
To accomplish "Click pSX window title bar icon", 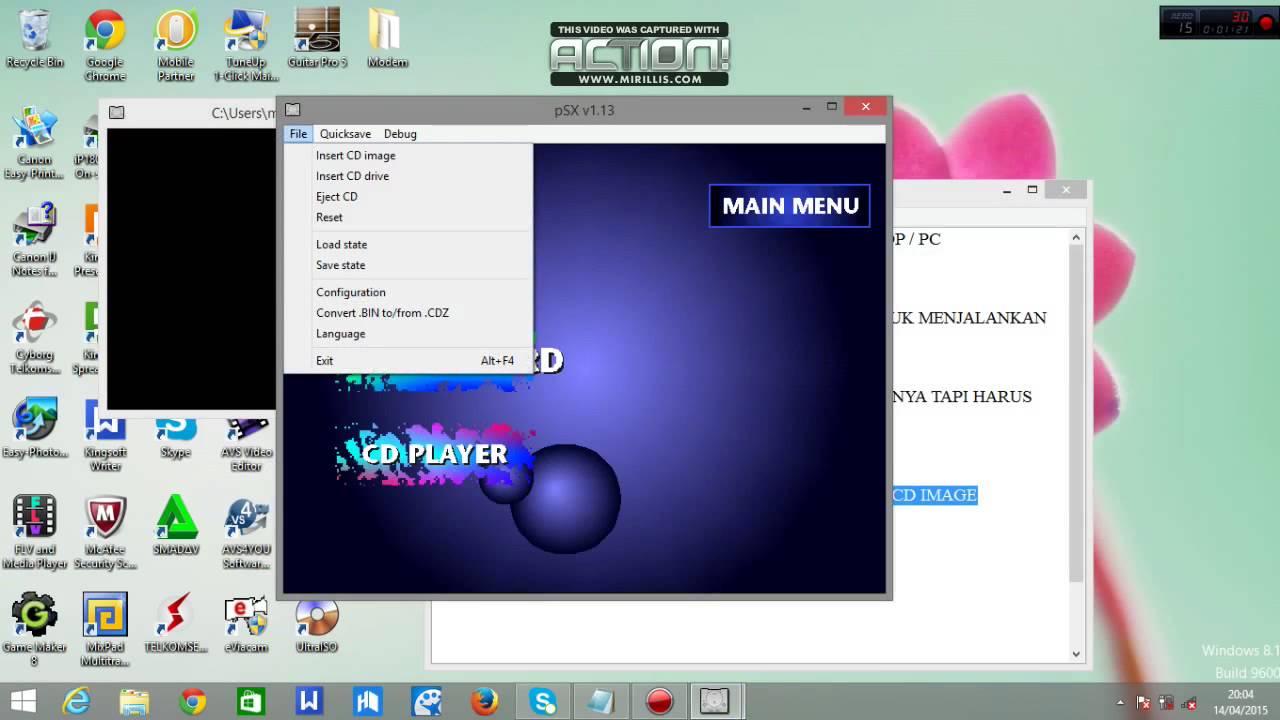I will pos(292,109).
